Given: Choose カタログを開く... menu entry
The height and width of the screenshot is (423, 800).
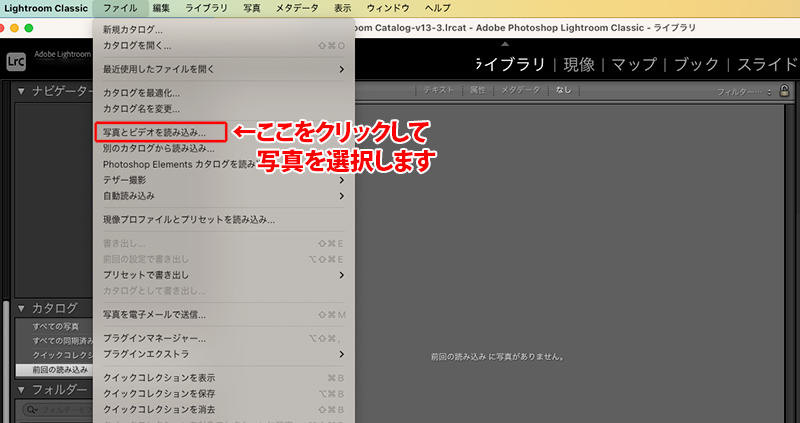Looking at the screenshot, I should click(x=223, y=46).
